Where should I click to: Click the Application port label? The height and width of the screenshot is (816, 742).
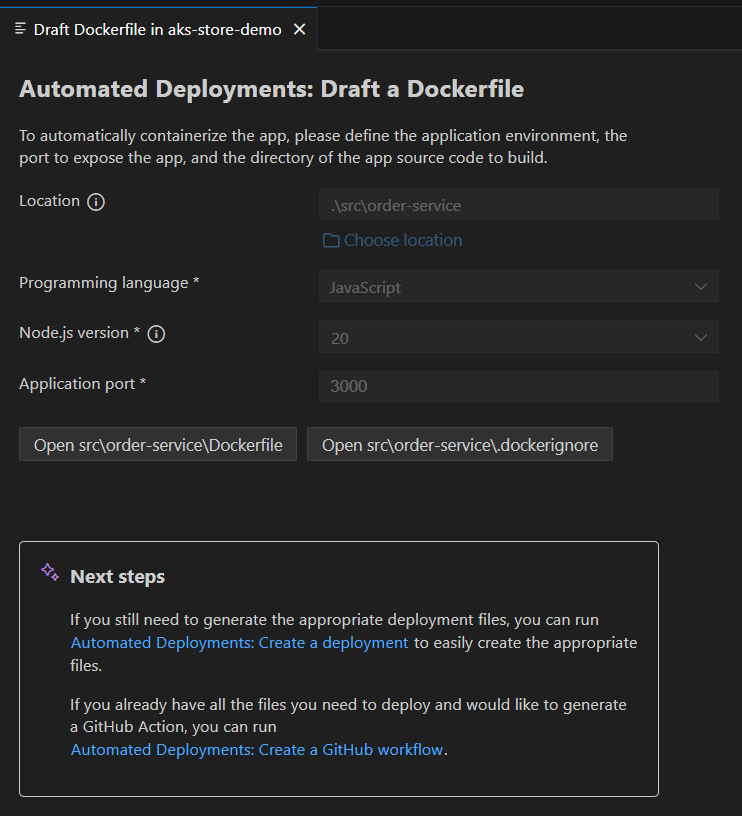coord(83,384)
